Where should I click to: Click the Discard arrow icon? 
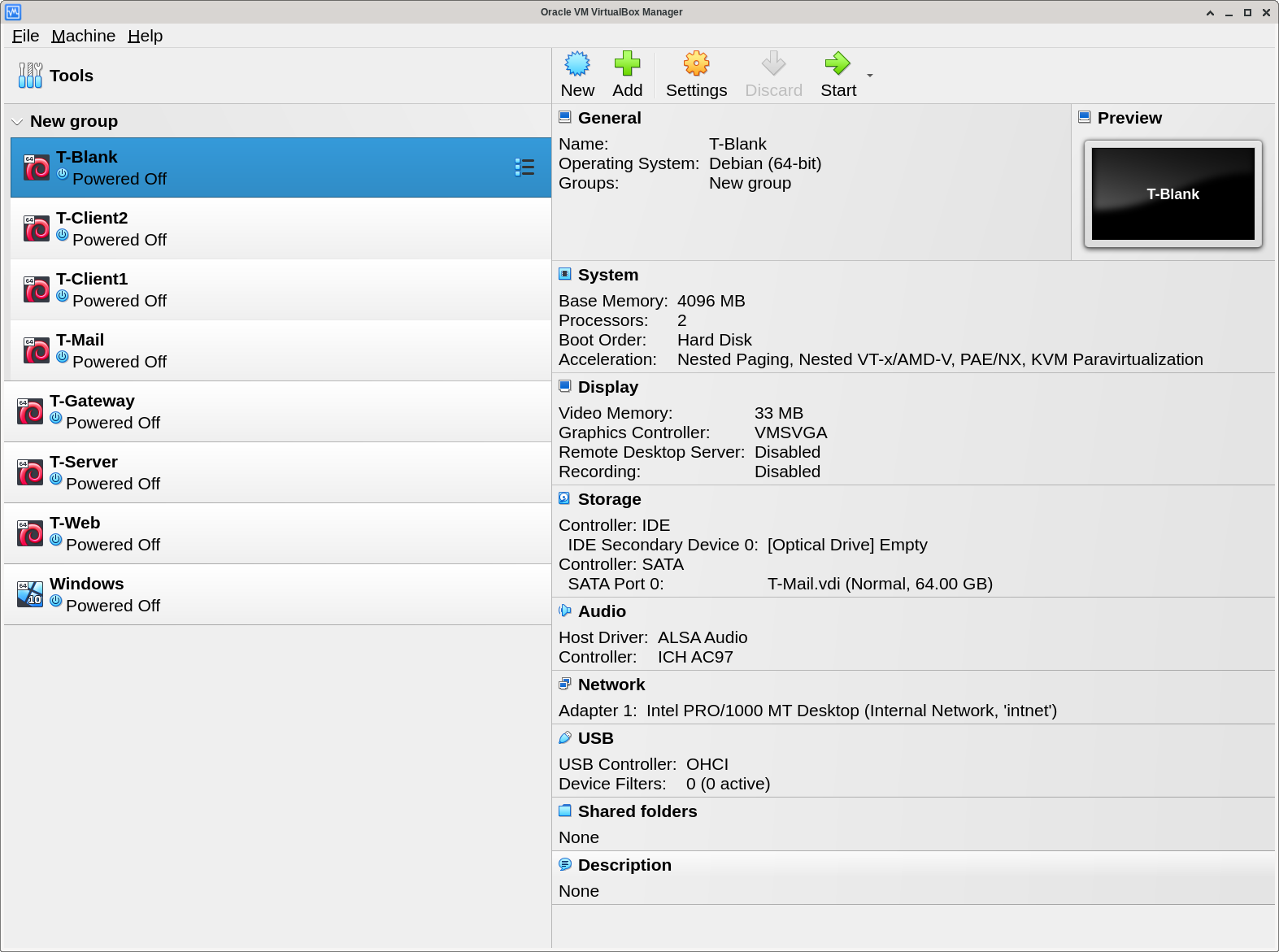pos(773,63)
